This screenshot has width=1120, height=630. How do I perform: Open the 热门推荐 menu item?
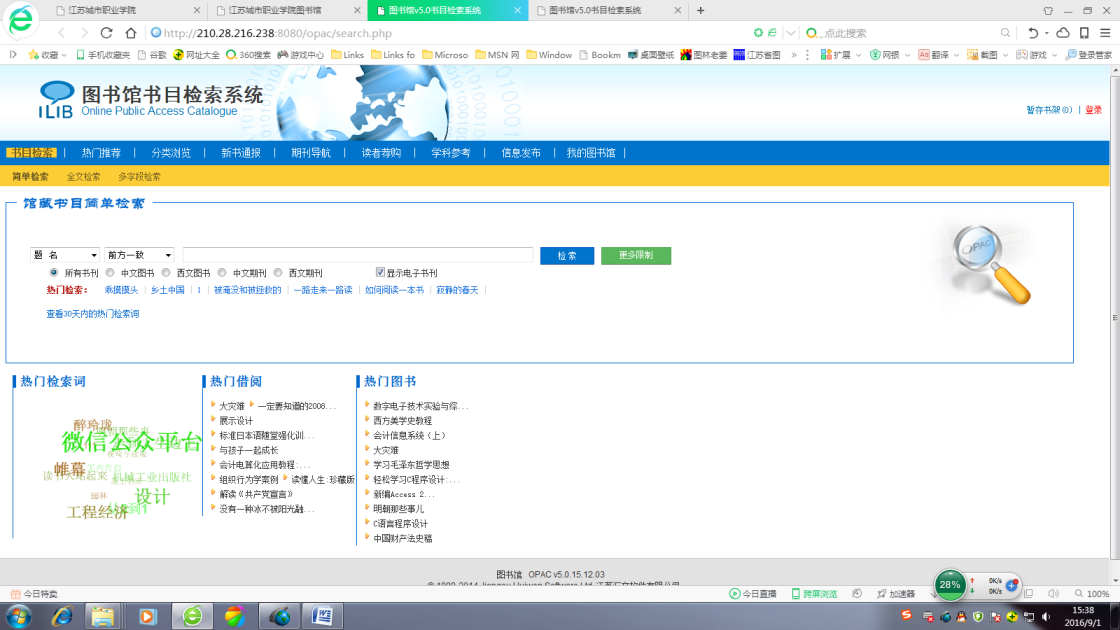pos(101,153)
